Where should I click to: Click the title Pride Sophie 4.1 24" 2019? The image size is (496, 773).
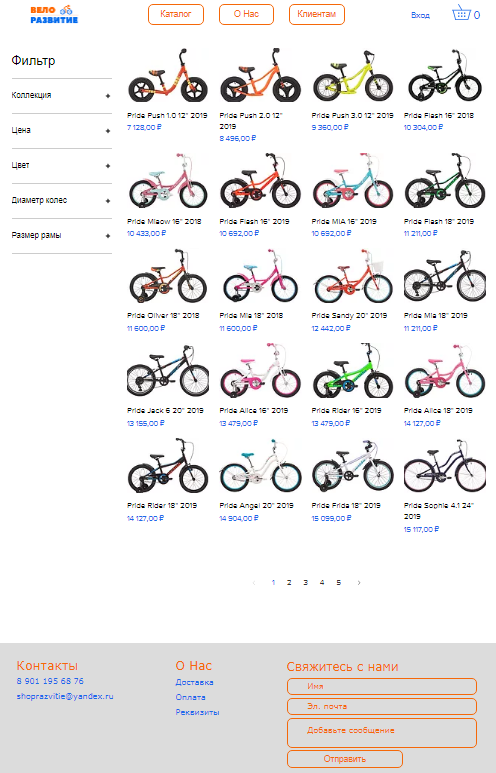pyautogui.click(x=439, y=511)
